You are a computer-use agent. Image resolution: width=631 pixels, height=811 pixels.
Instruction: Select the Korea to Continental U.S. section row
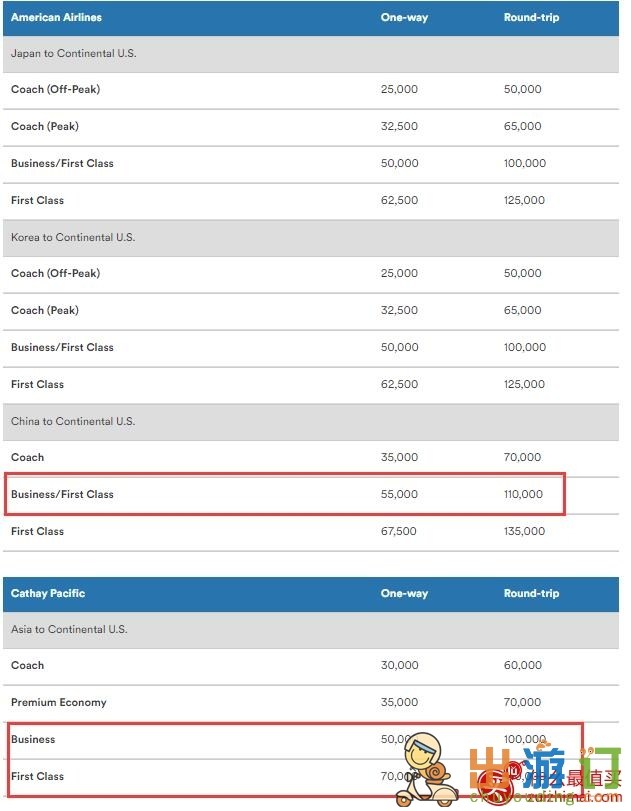click(311, 238)
